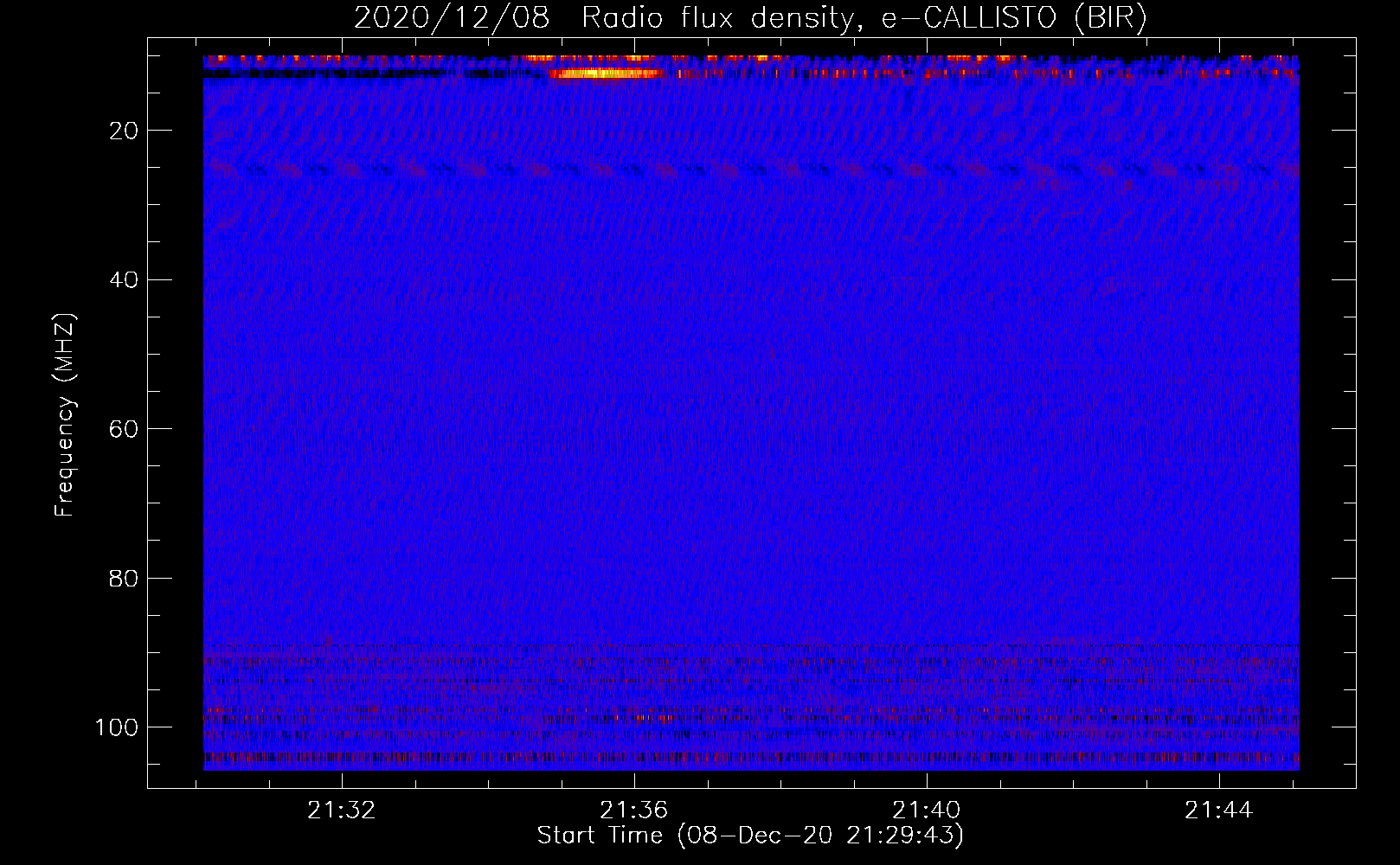Screen dimensions: 1400x865
Task: Click the 'Frequency (MHZ)' y-axis label
Action: [65, 415]
